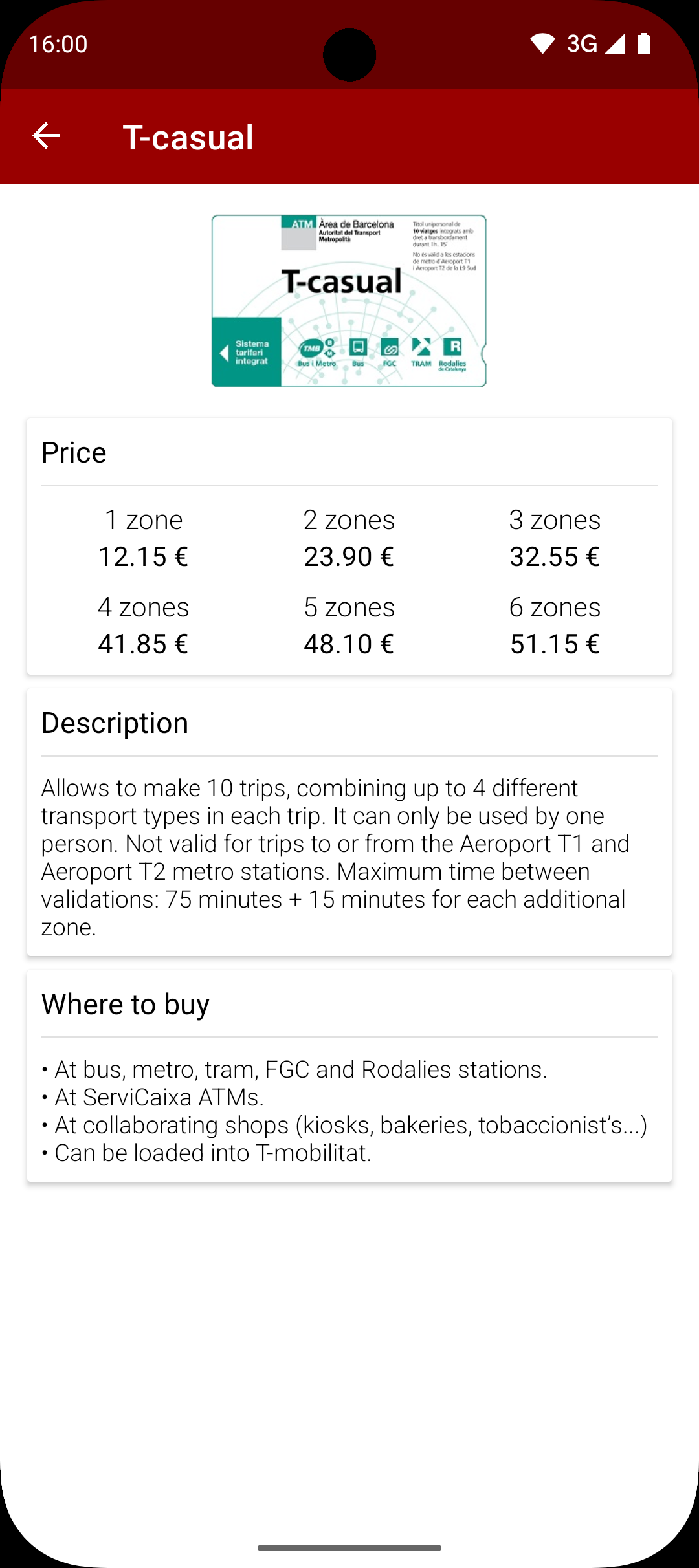Tap the T-casual page title
This screenshot has width=699, height=1568.
click(188, 137)
